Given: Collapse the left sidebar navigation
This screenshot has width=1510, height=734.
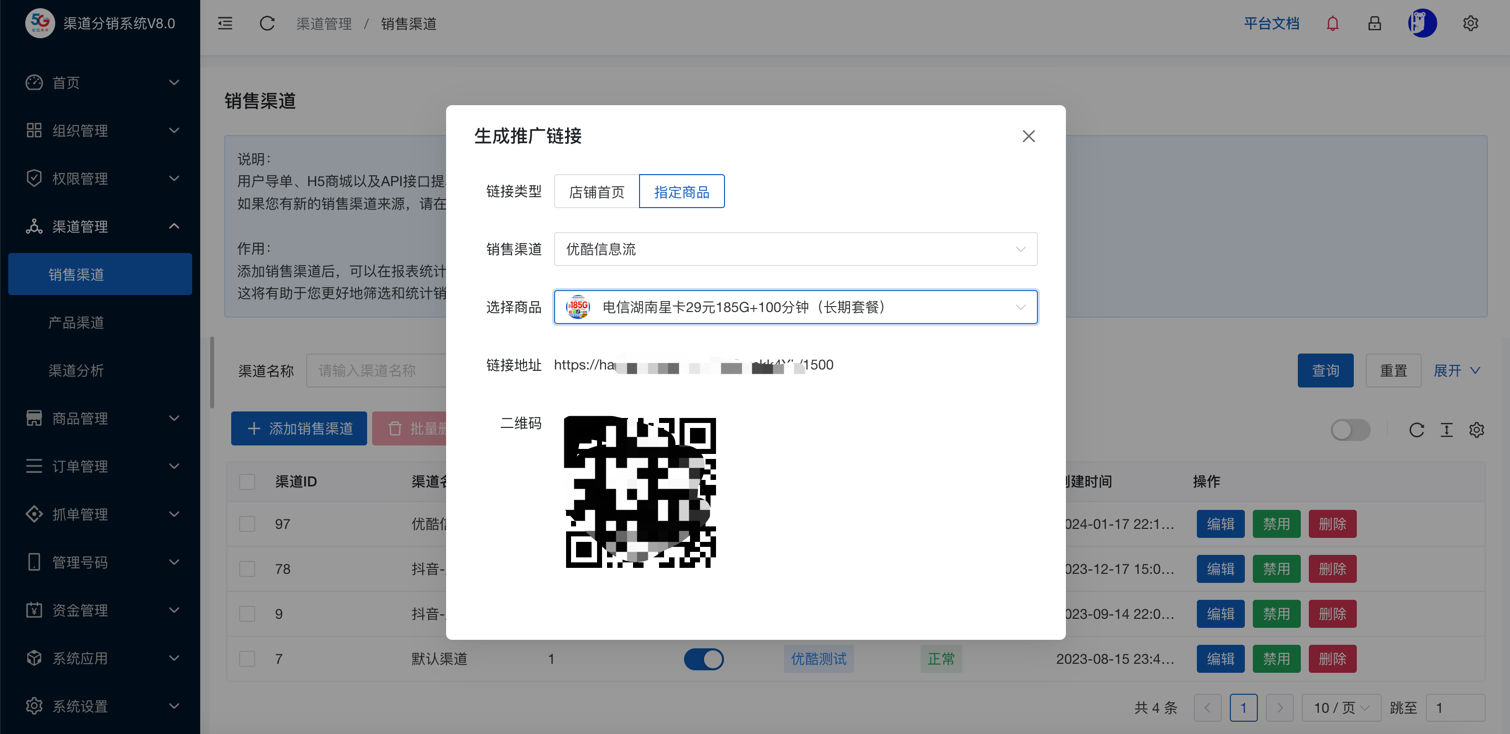Looking at the screenshot, I should pyautogui.click(x=224, y=23).
